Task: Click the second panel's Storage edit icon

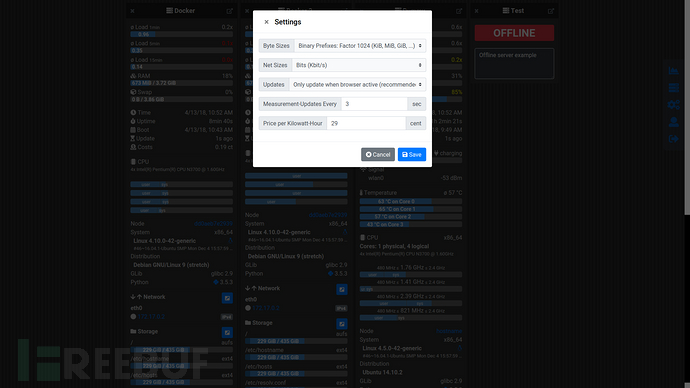Action: 341,324
